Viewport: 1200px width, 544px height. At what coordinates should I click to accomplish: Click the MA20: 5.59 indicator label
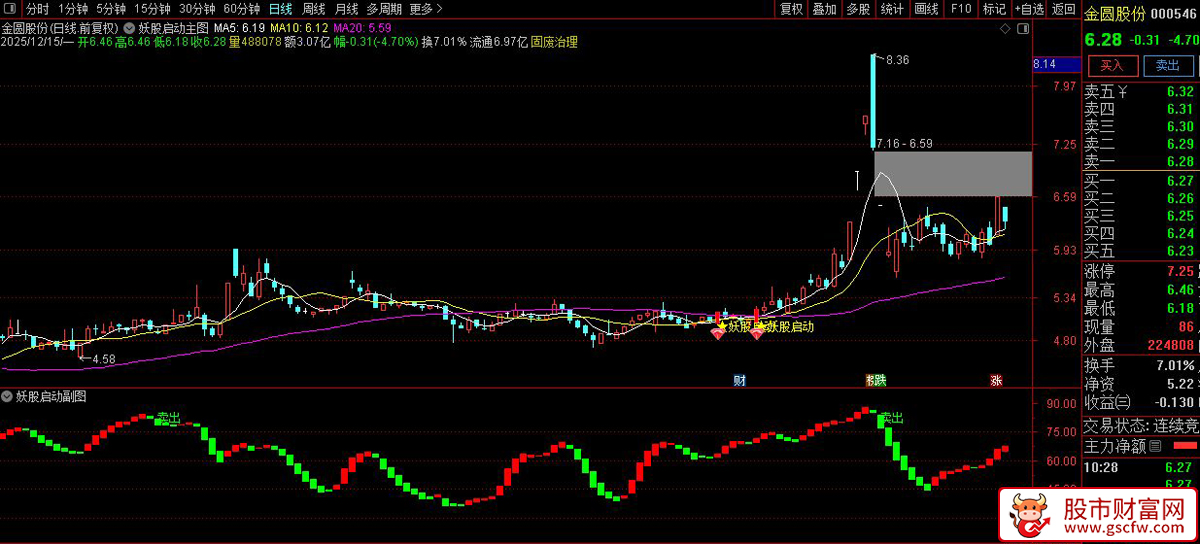tap(363, 27)
